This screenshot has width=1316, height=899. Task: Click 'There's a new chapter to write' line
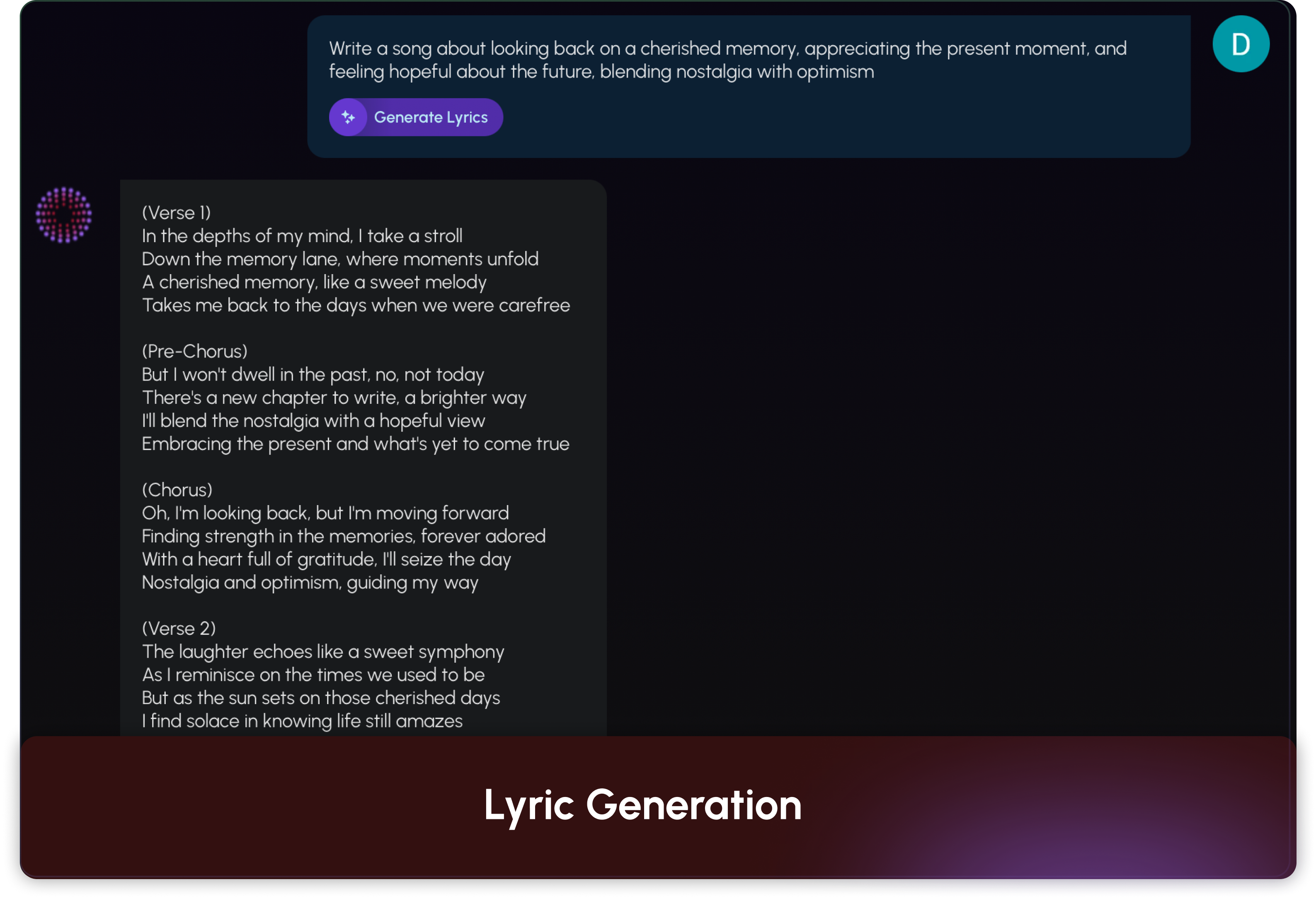(x=334, y=398)
